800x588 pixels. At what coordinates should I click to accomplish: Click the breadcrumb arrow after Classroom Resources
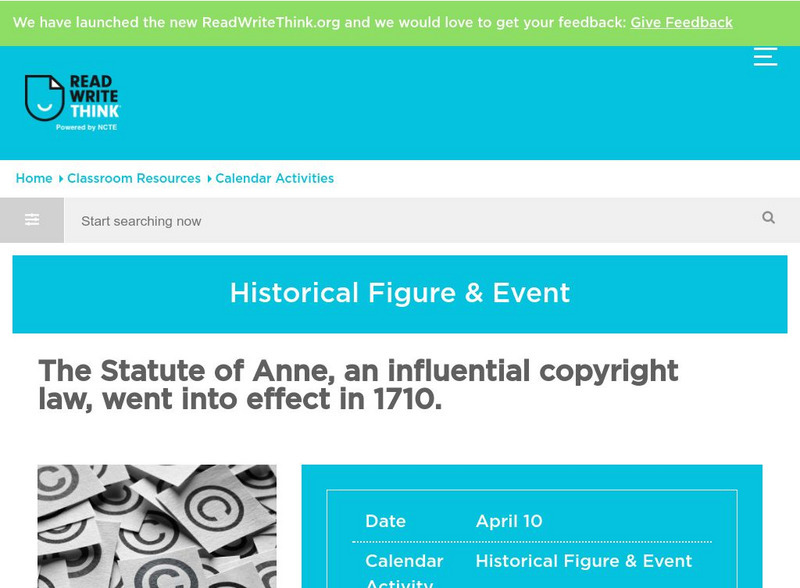208,179
